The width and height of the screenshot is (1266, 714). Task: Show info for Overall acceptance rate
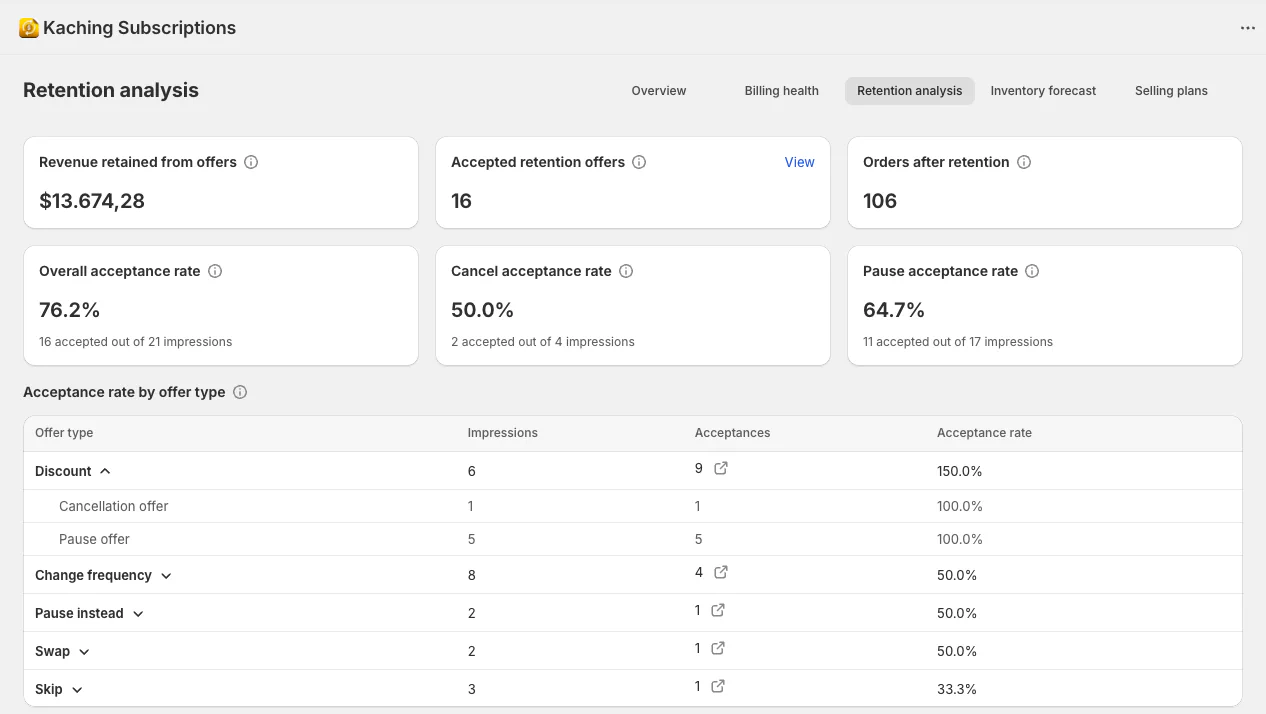point(215,271)
